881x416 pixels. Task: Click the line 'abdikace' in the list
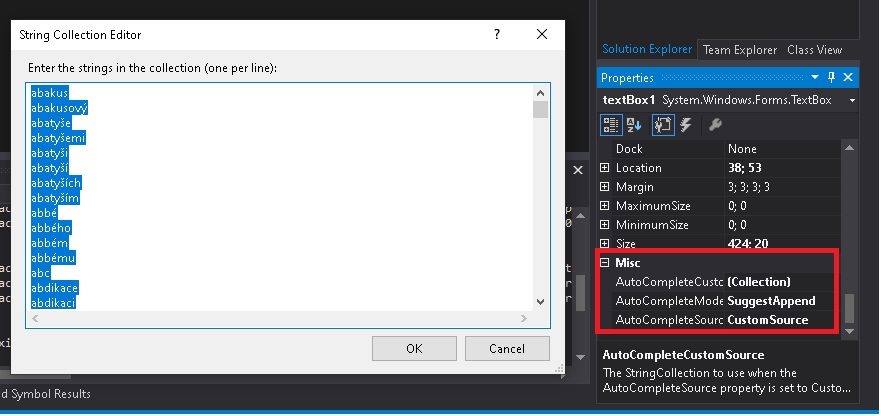coord(55,288)
